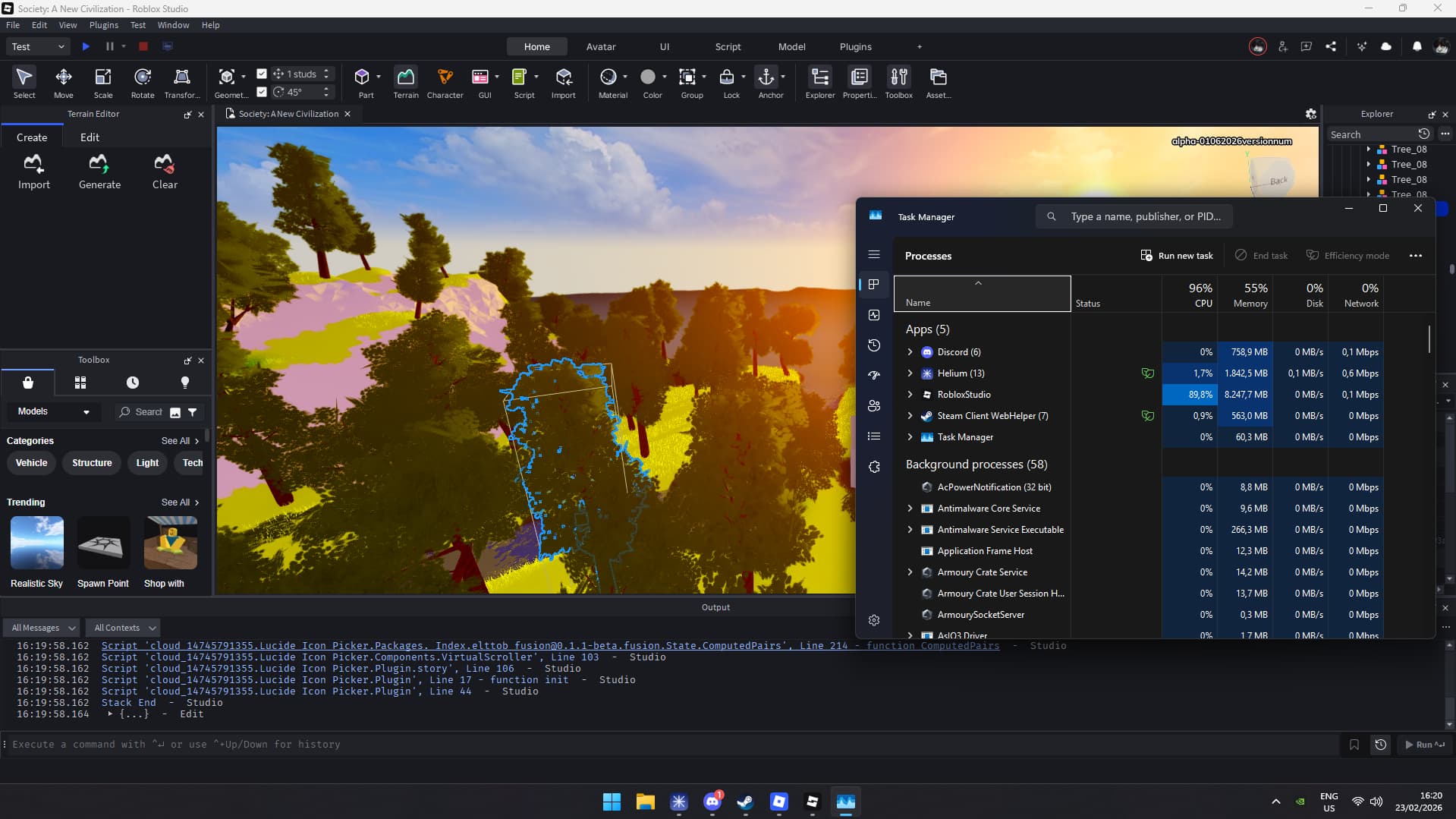1456x819 pixels.
Task: Open Task Manager settings gear
Action: point(874,620)
